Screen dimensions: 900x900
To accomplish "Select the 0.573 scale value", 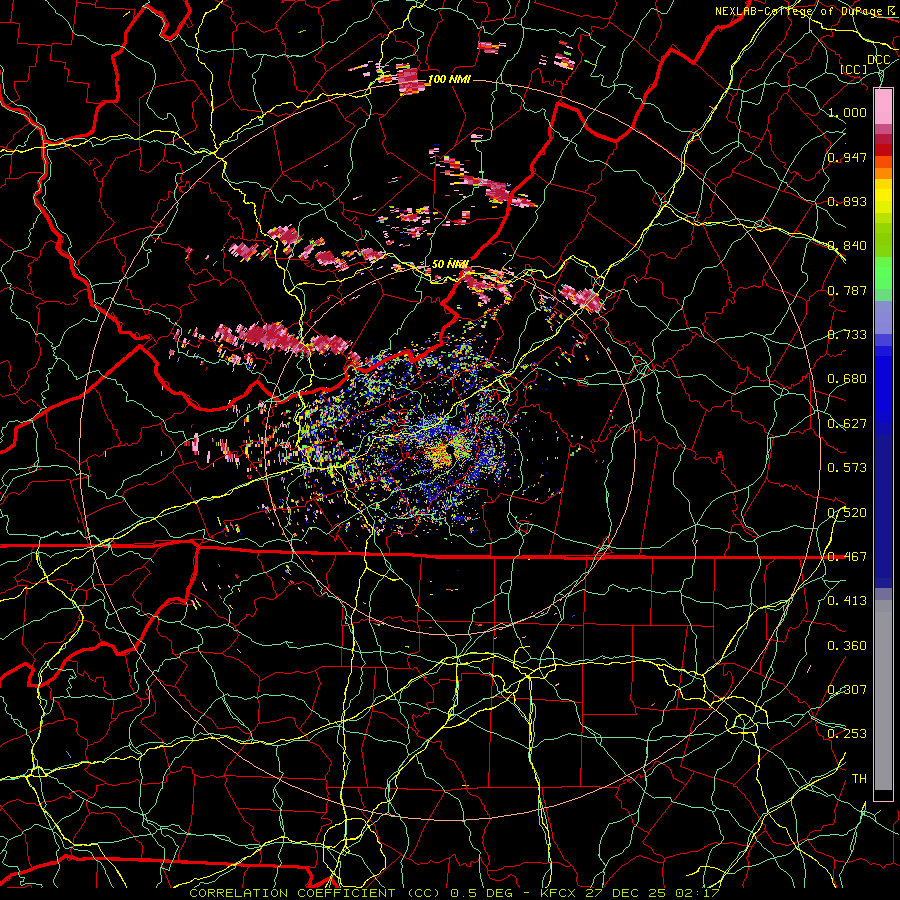I will click(x=847, y=468).
